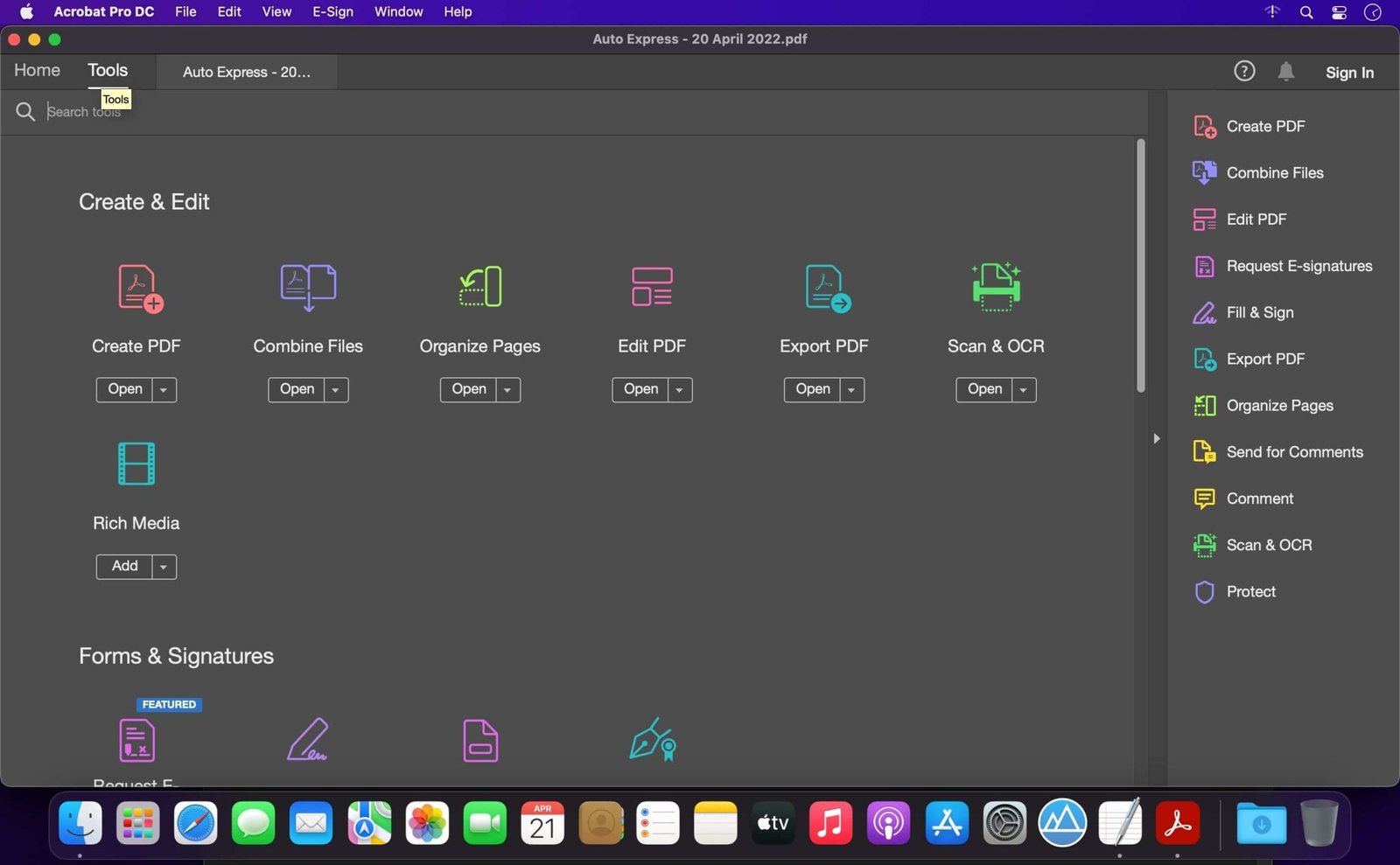This screenshot has height=865, width=1400.
Task: Open Protect from the right sidebar
Action: 1250,591
